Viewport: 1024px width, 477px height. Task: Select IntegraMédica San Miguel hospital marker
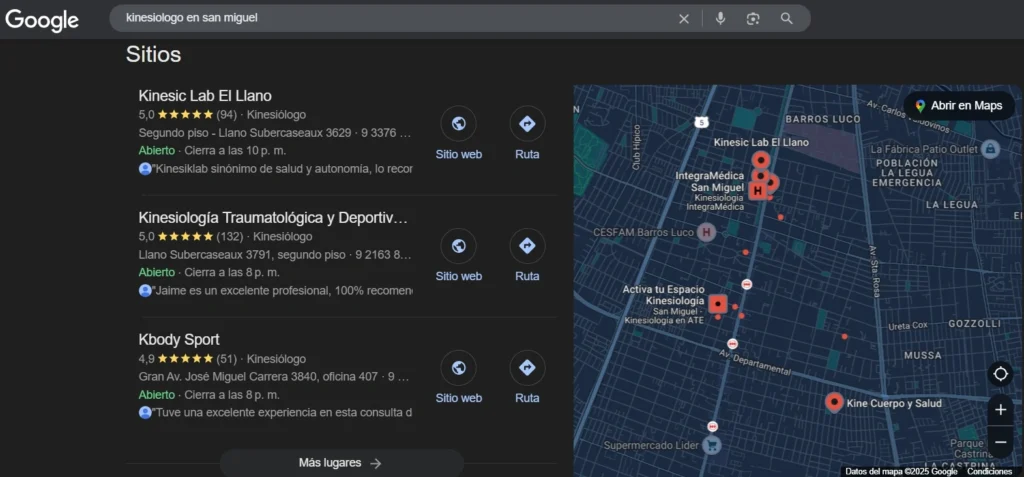[x=757, y=190]
